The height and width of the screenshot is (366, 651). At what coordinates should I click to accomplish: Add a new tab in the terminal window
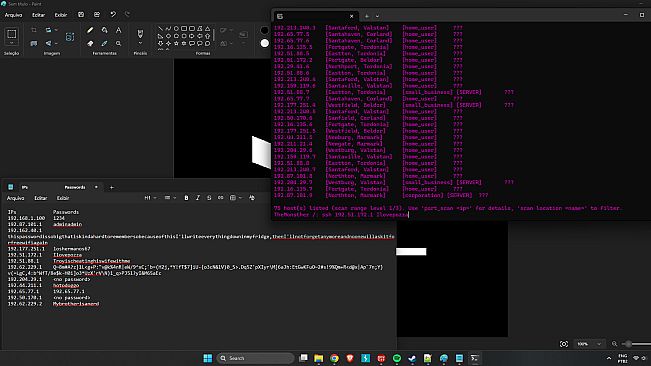point(367,16)
